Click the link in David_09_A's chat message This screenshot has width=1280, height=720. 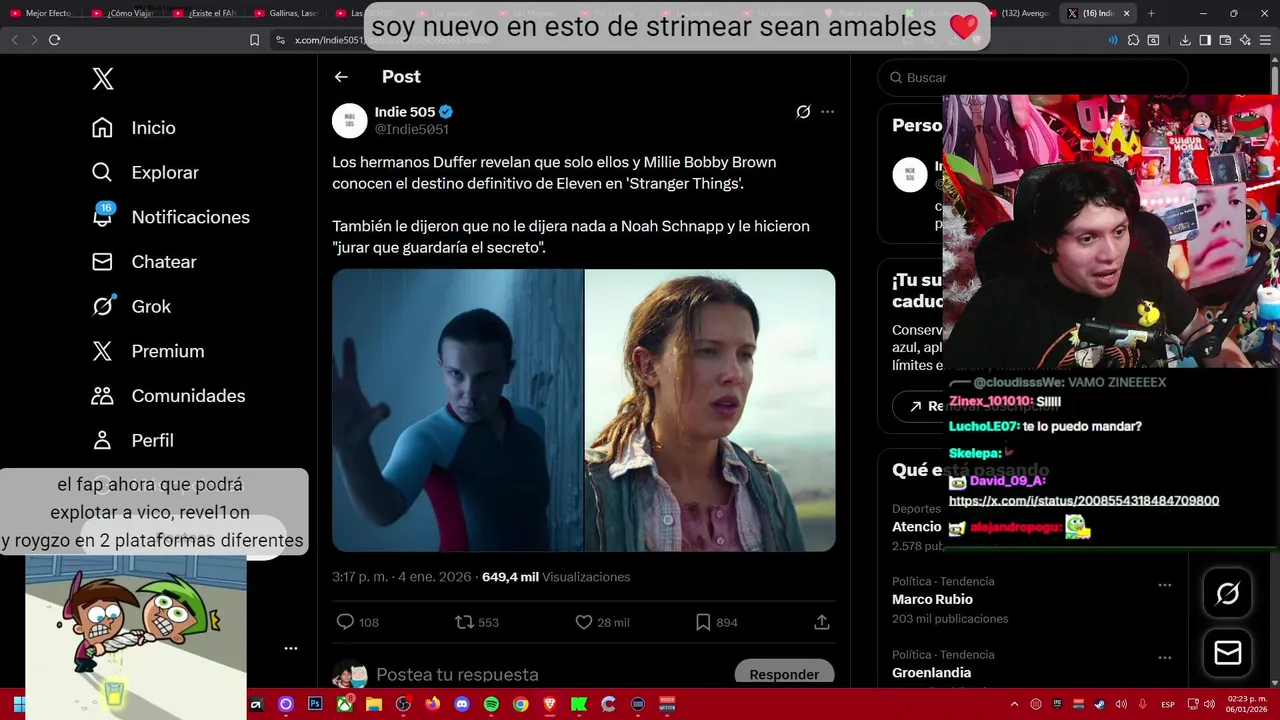[x=1084, y=501]
